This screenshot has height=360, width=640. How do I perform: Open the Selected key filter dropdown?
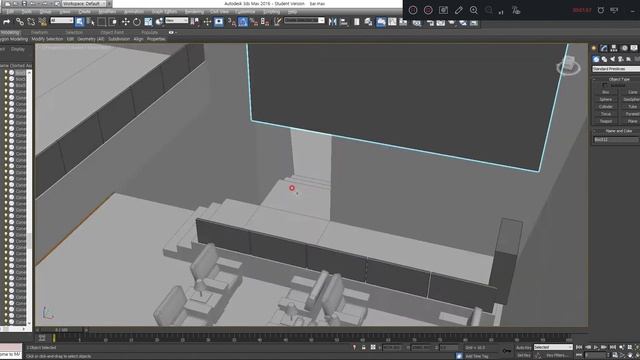tap(553, 347)
